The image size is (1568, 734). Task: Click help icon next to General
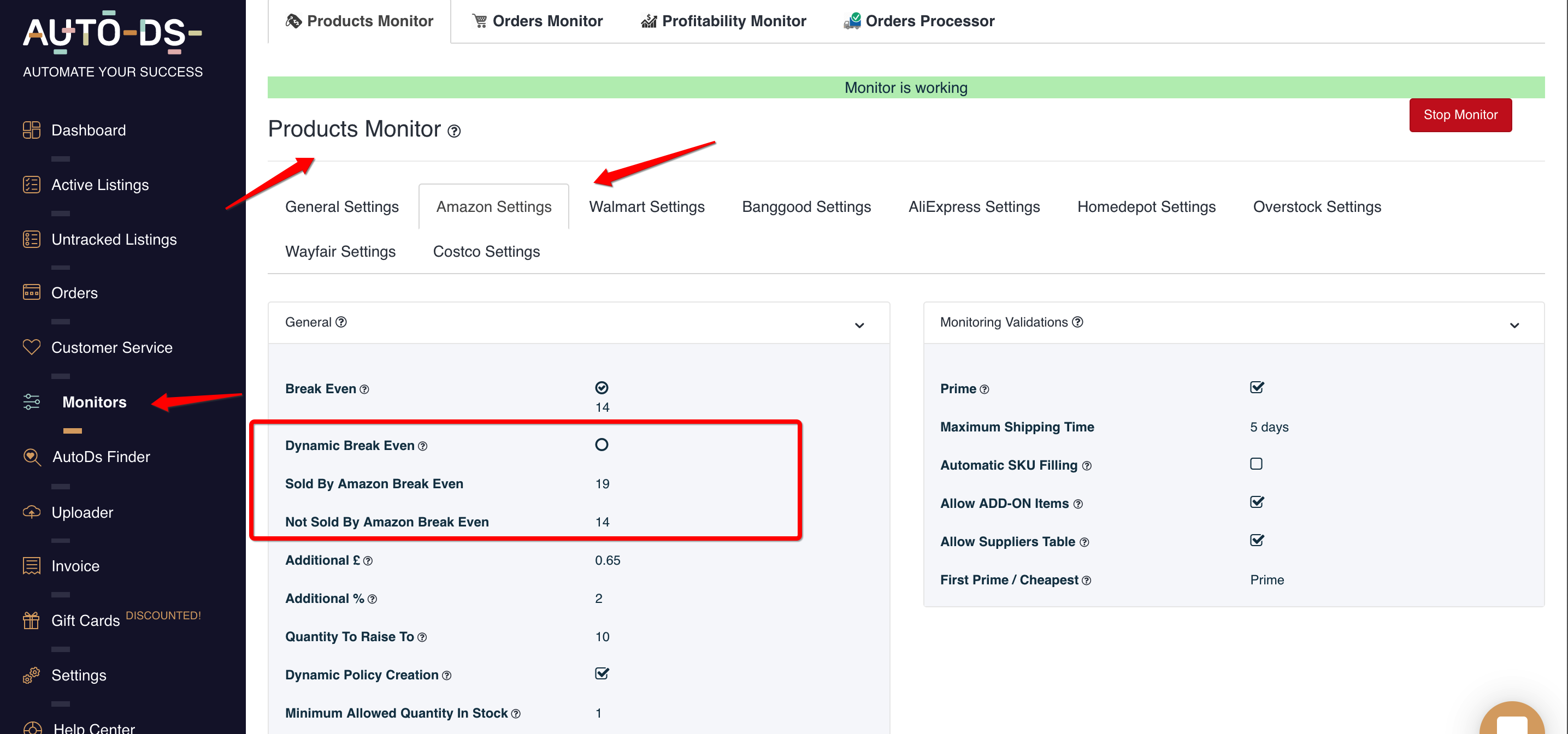point(341,322)
